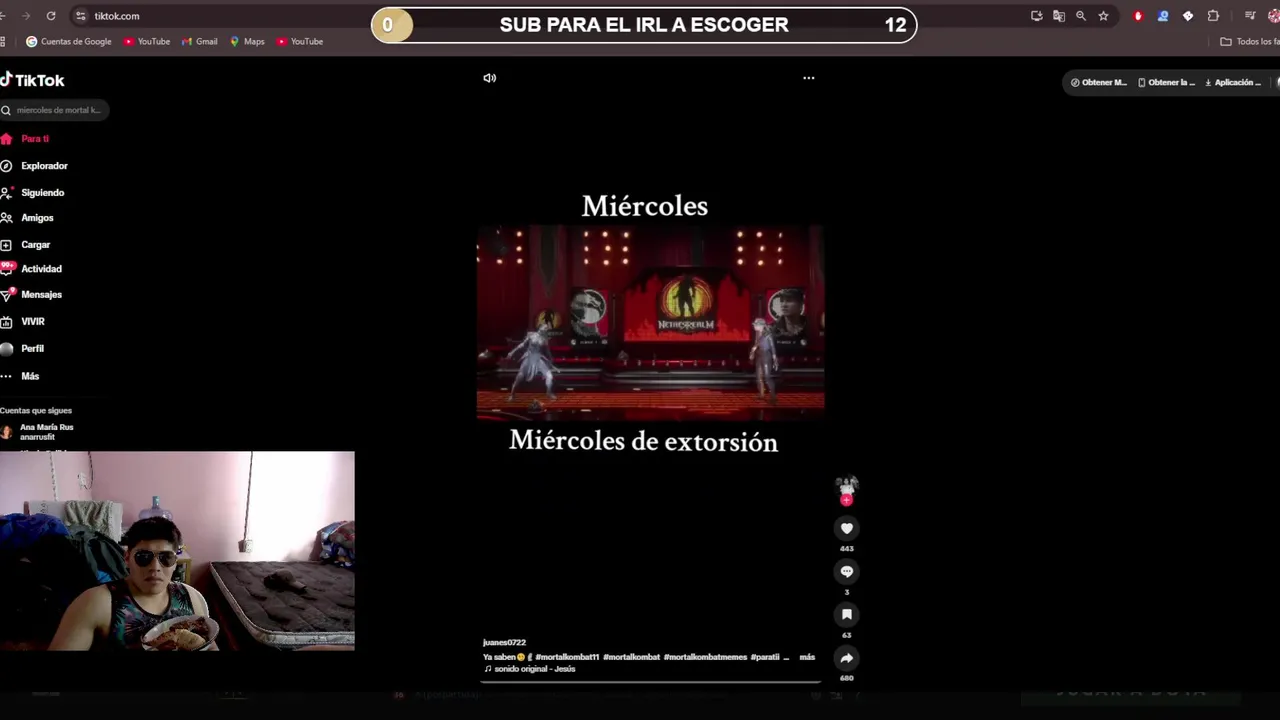
Task: Mute the video sound with speaker icon
Action: 489,78
